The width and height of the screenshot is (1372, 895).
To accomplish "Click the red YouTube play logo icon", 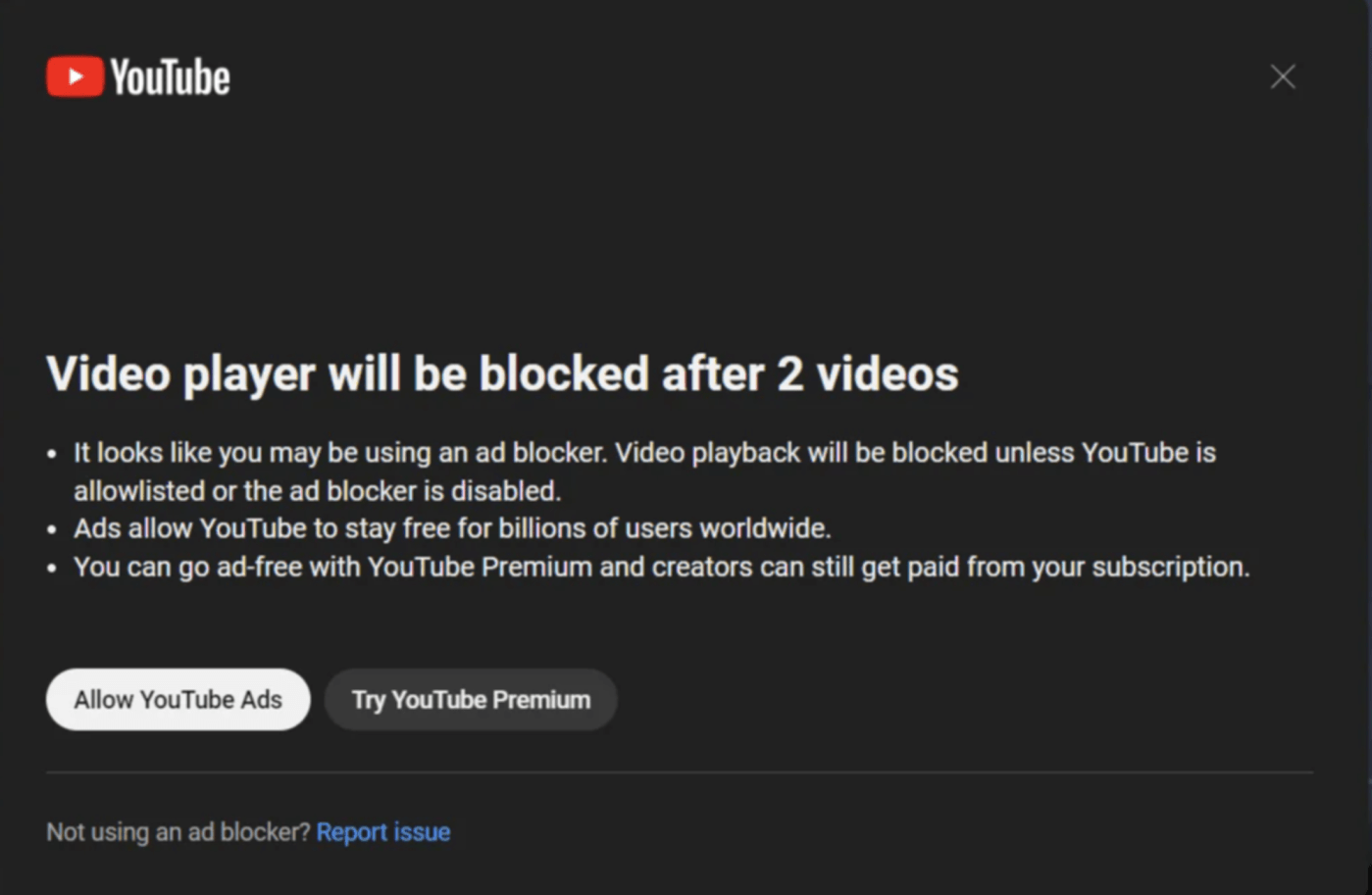I will coord(75,76).
